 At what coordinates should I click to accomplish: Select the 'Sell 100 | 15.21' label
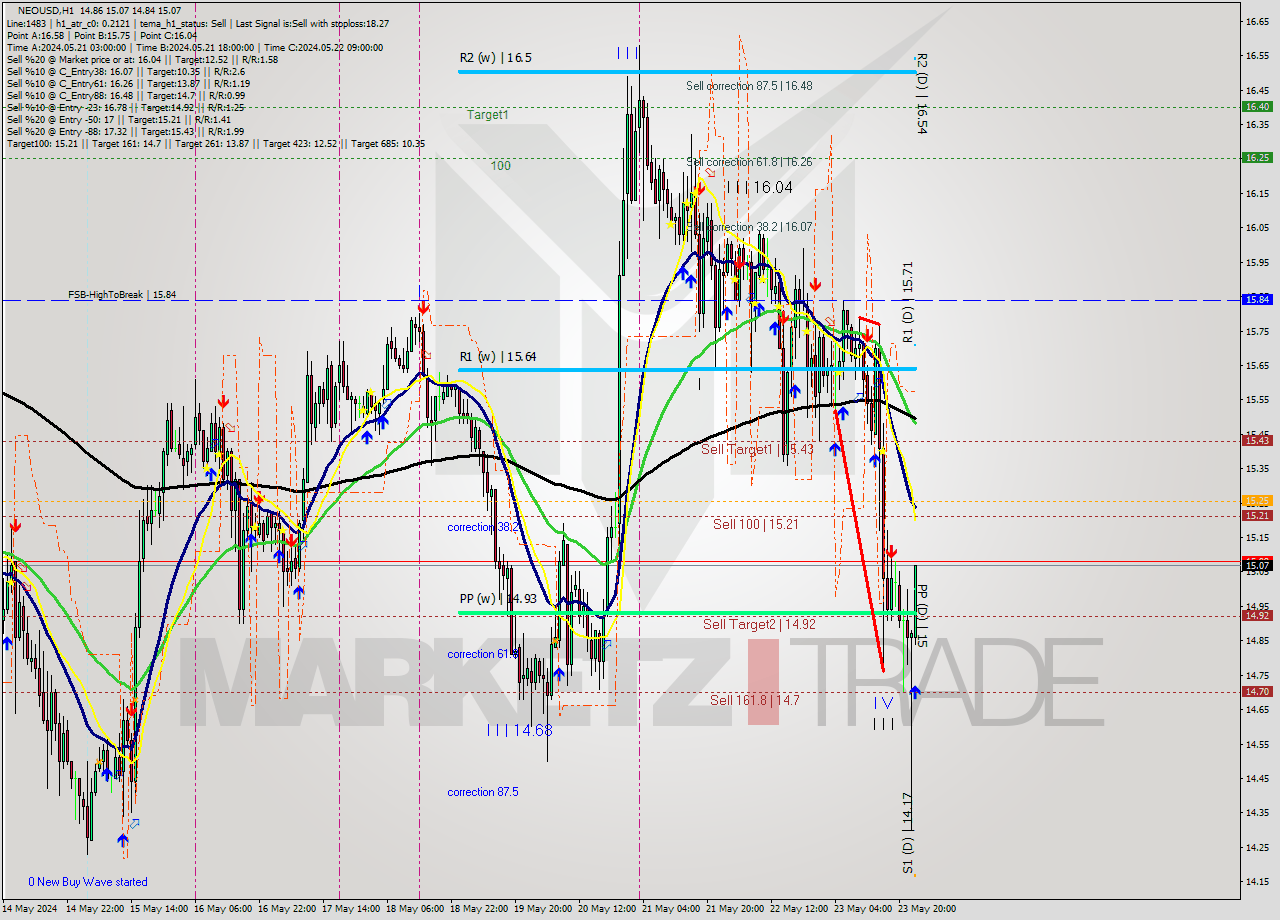point(755,523)
